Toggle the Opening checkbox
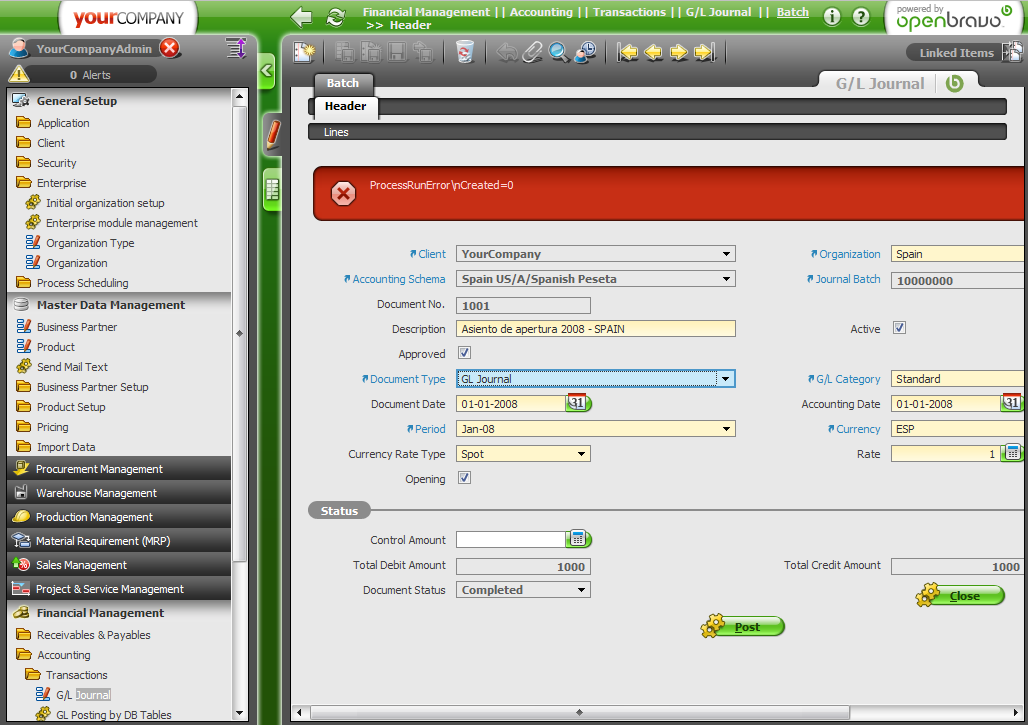The width and height of the screenshot is (1028, 725). coord(464,478)
